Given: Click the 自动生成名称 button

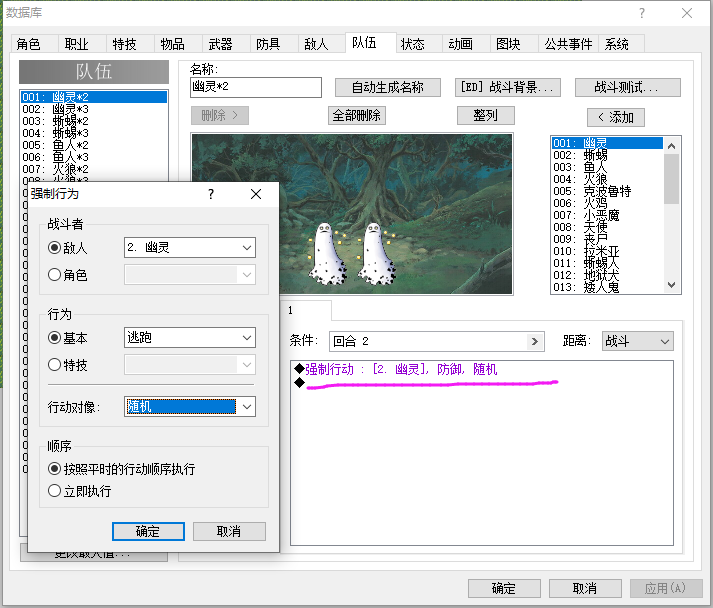Looking at the screenshot, I should click(x=388, y=87).
